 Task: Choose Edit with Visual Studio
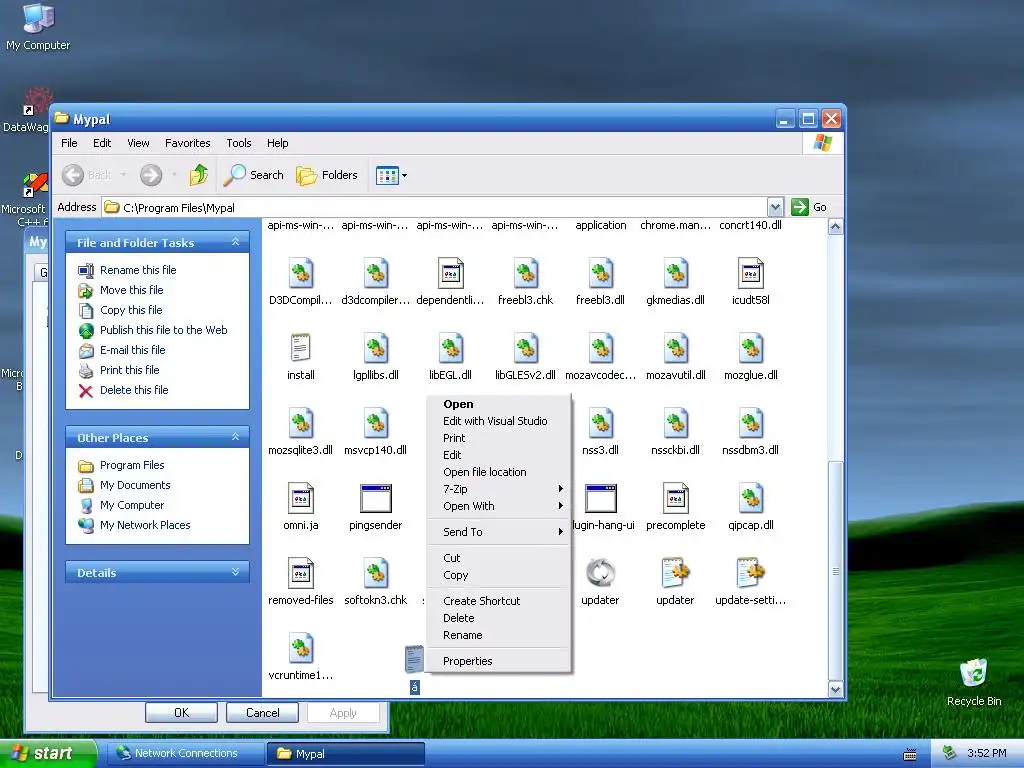pyautogui.click(x=499, y=421)
